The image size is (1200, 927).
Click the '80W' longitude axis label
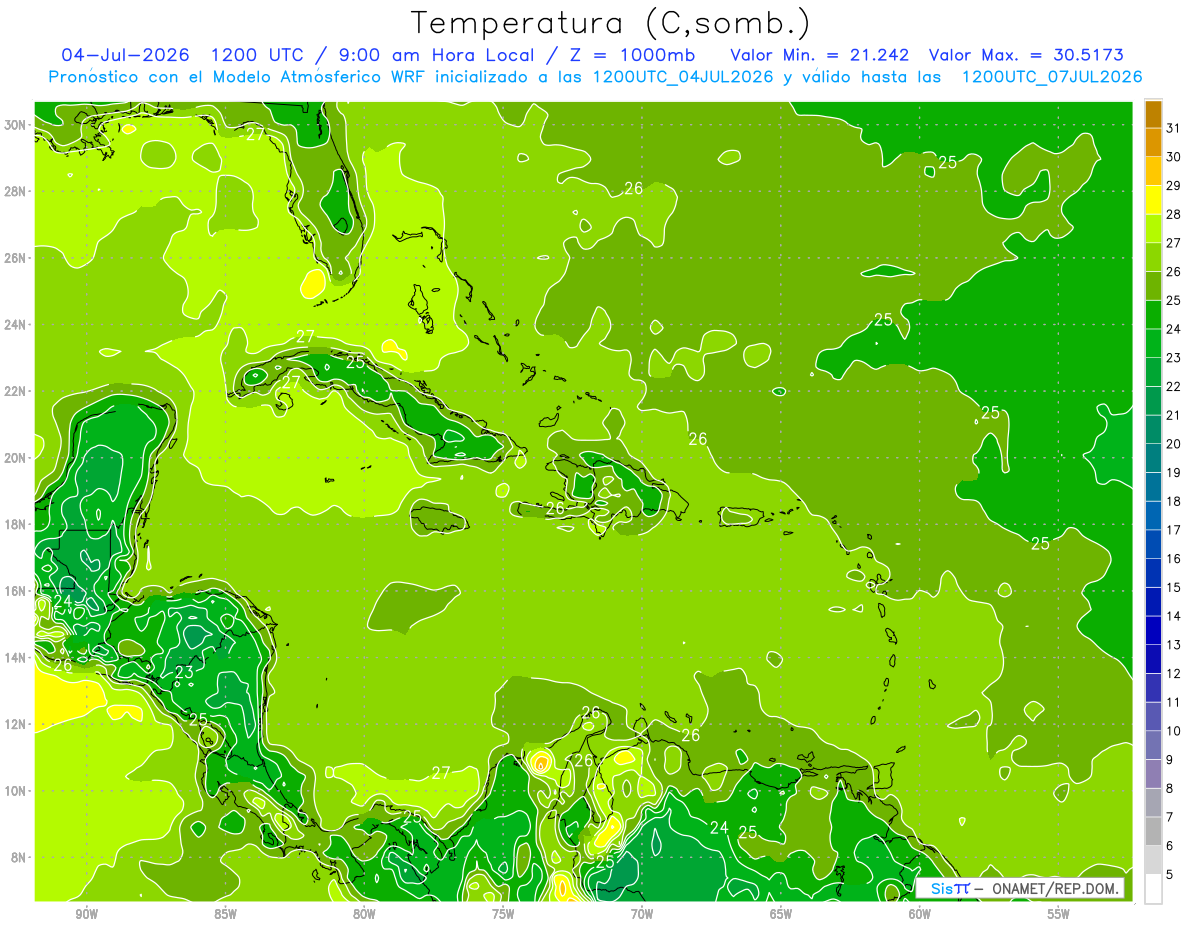[x=364, y=914]
